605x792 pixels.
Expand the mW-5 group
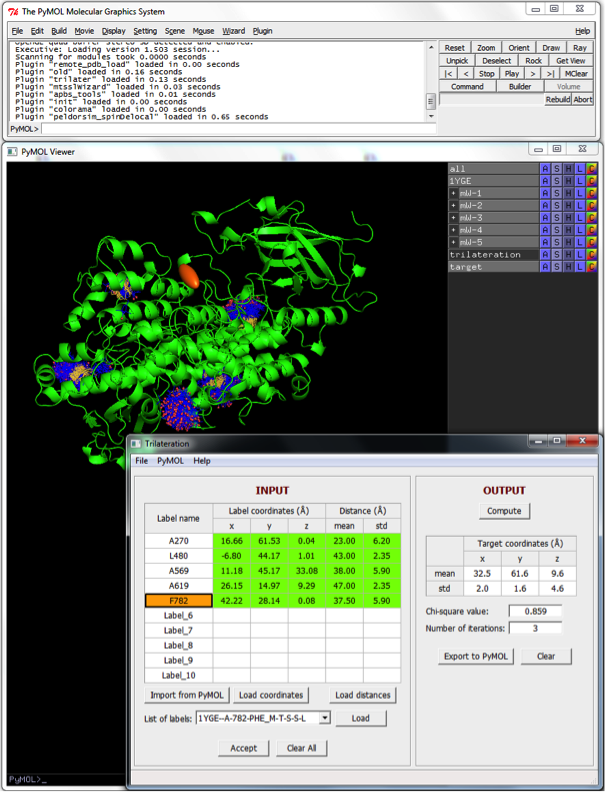pyautogui.click(x=453, y=242)
